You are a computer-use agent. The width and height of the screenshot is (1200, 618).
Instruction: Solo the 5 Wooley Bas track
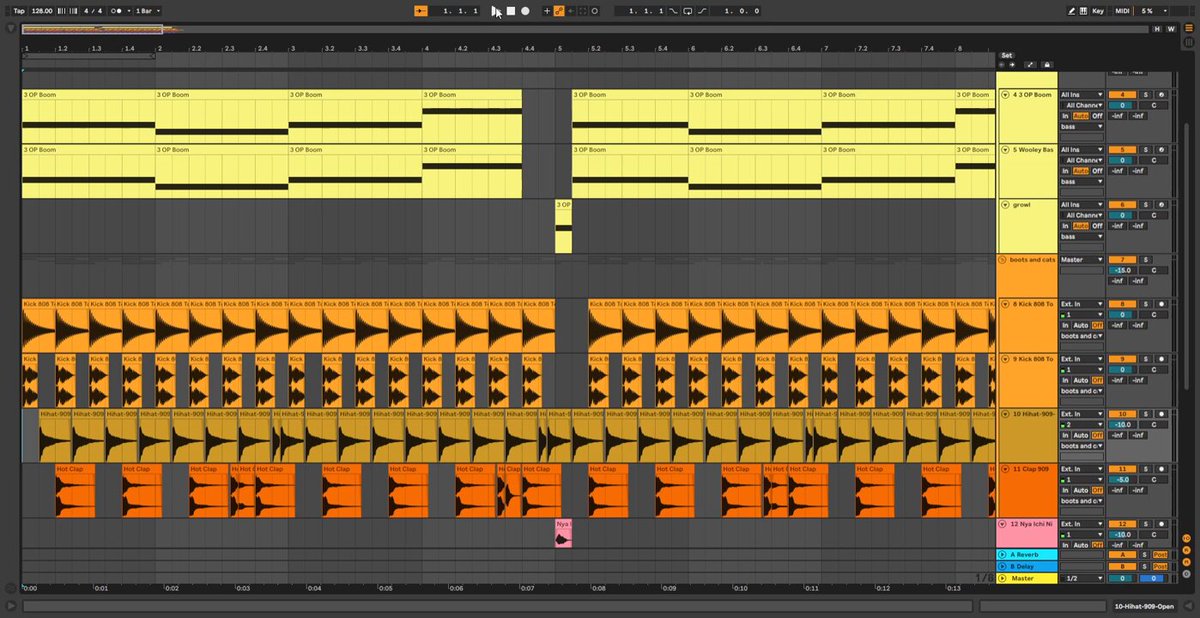coord(1146,150)
